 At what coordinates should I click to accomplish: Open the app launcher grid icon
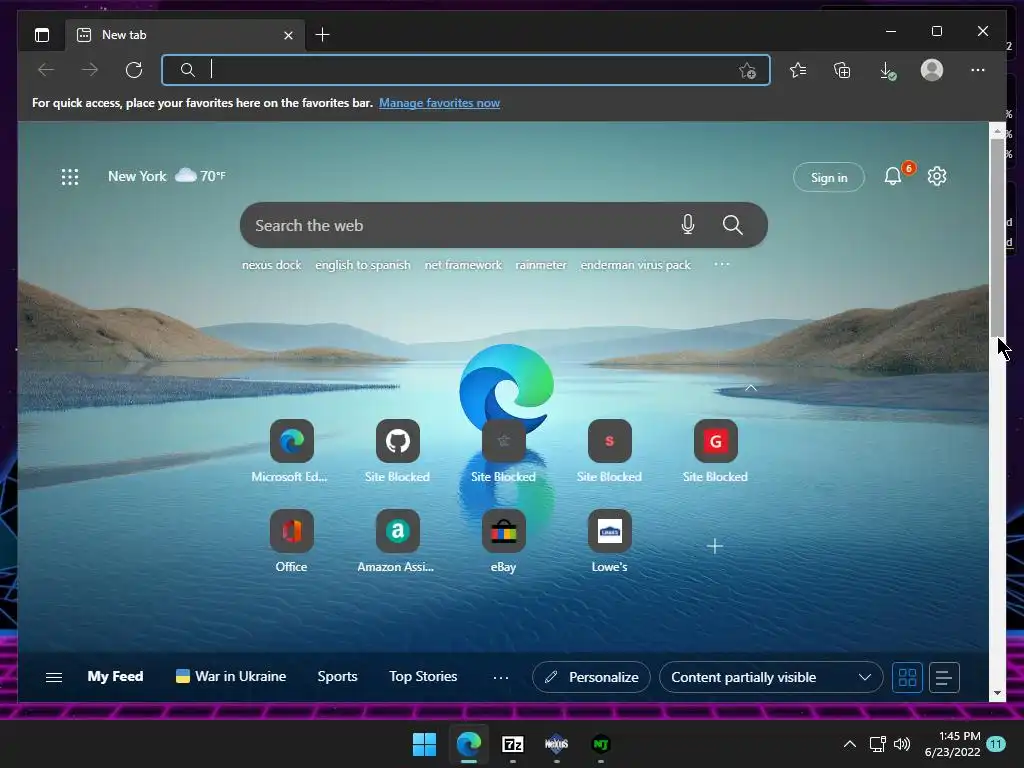tap(70, 177)
